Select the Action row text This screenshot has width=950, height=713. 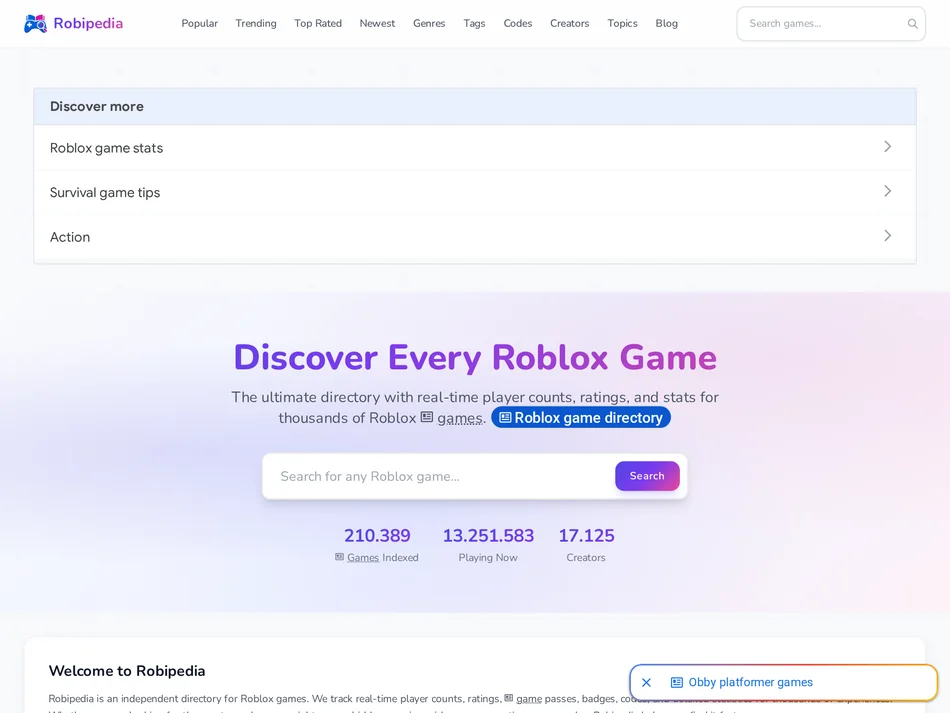(70, 237)
